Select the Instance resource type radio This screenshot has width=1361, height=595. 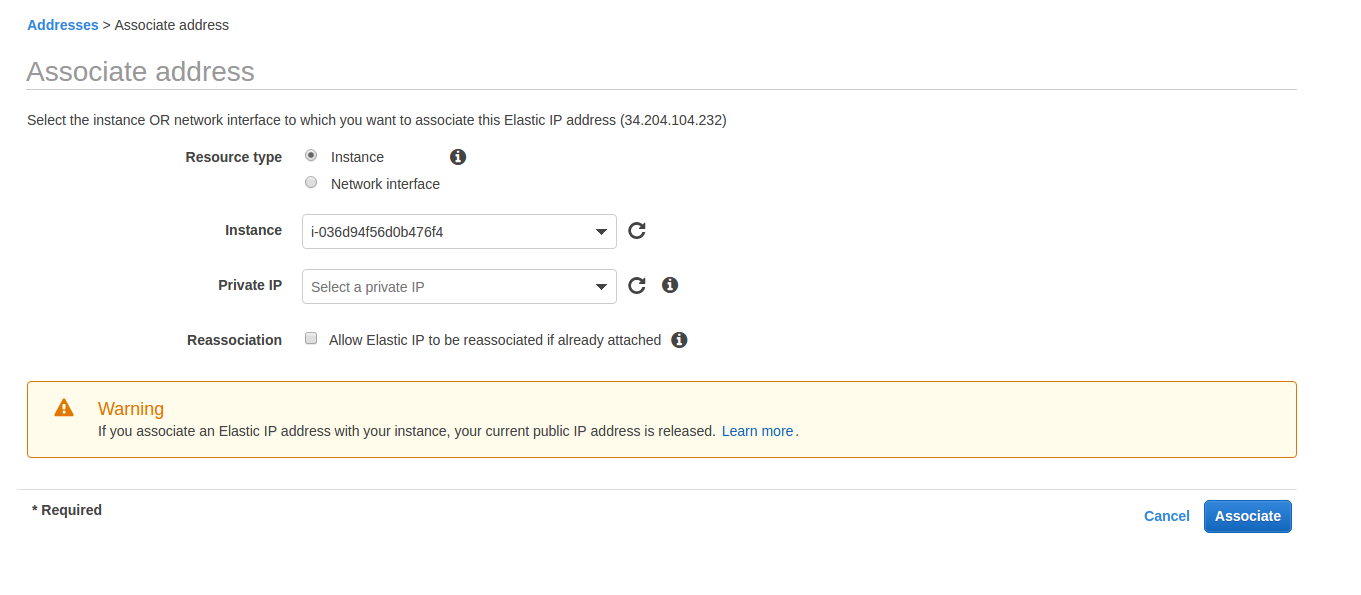[311, 156]
